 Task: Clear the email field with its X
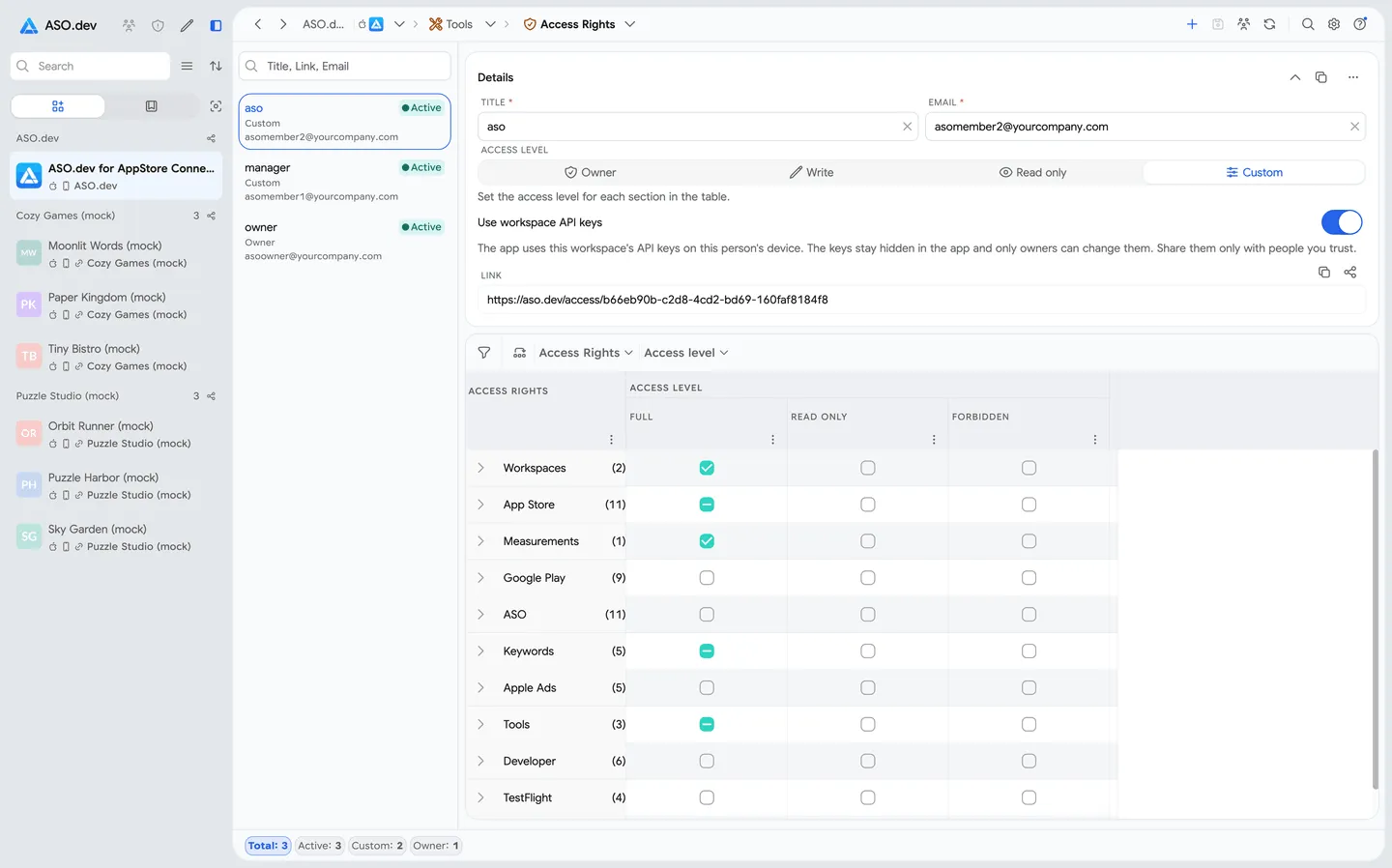point(1354,127)
